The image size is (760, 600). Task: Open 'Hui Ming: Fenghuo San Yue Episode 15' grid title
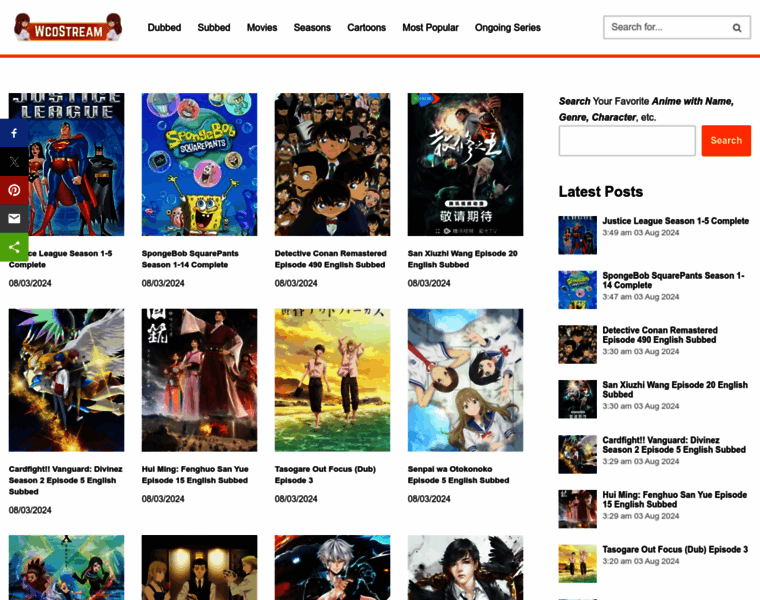tap(195, 474)
